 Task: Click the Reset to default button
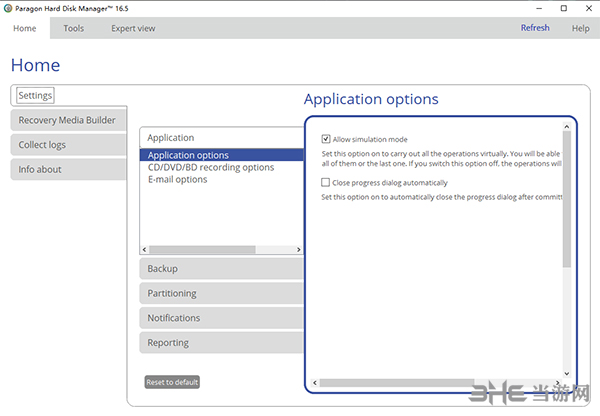click(x=172, y=382)
